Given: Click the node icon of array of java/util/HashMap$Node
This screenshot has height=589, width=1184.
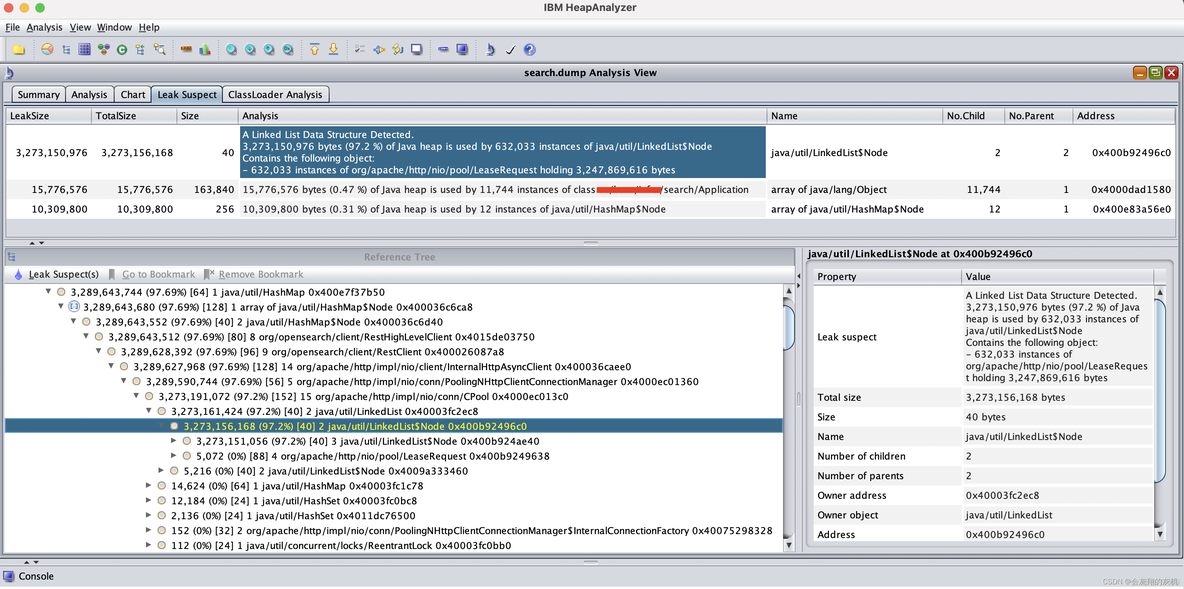Looking at the screenshot, I should coord(74,307).
